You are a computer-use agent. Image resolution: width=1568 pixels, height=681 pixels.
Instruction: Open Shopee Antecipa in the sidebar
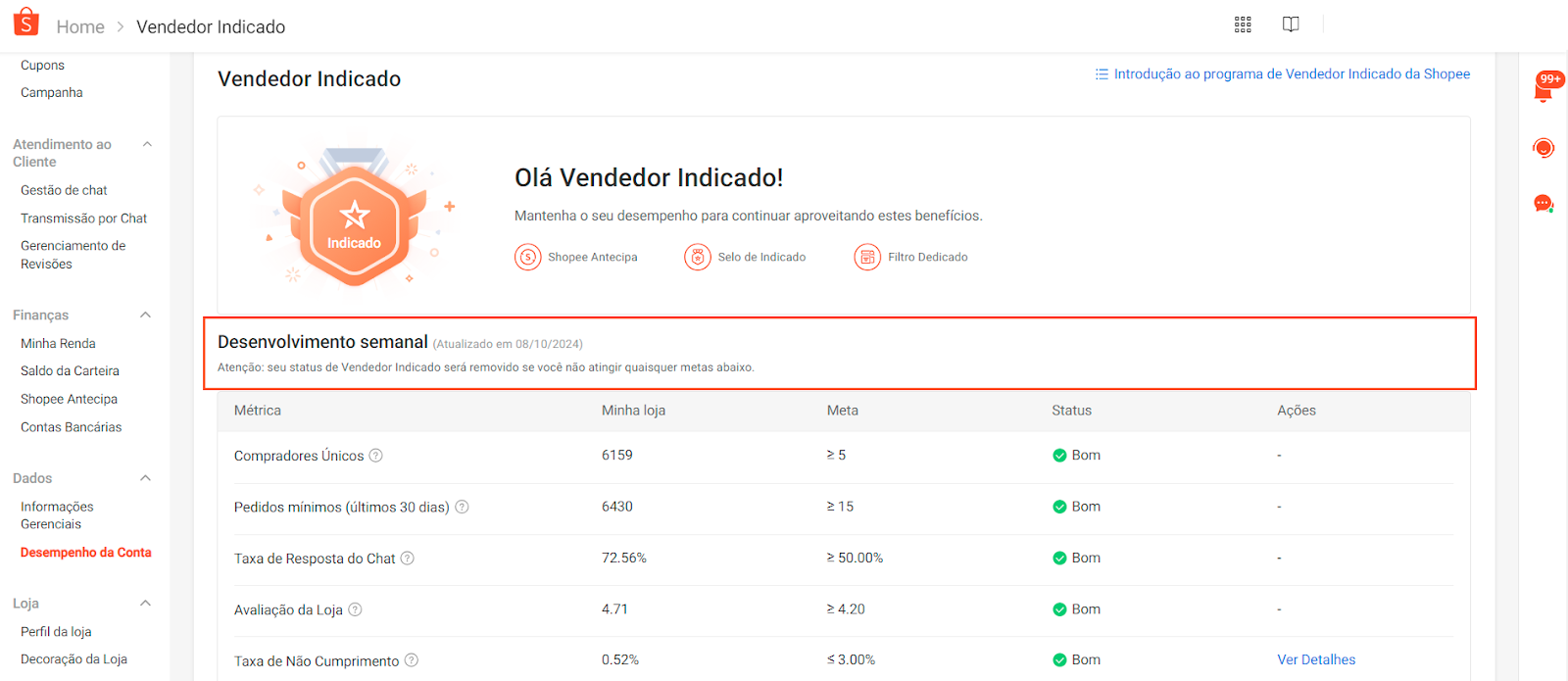point(69,400)
